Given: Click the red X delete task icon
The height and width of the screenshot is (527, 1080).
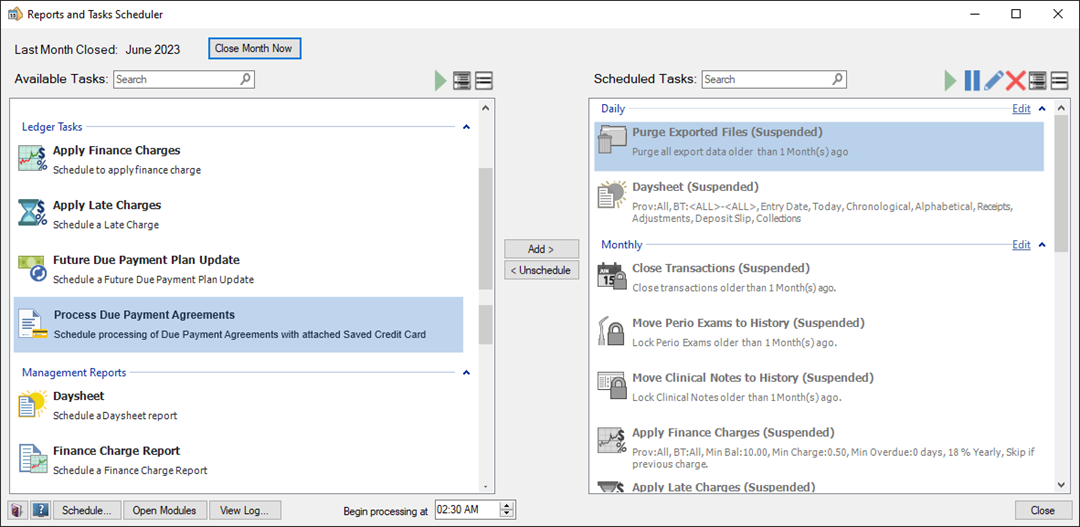Looking at the screenshot, I should click(1016, 81).
